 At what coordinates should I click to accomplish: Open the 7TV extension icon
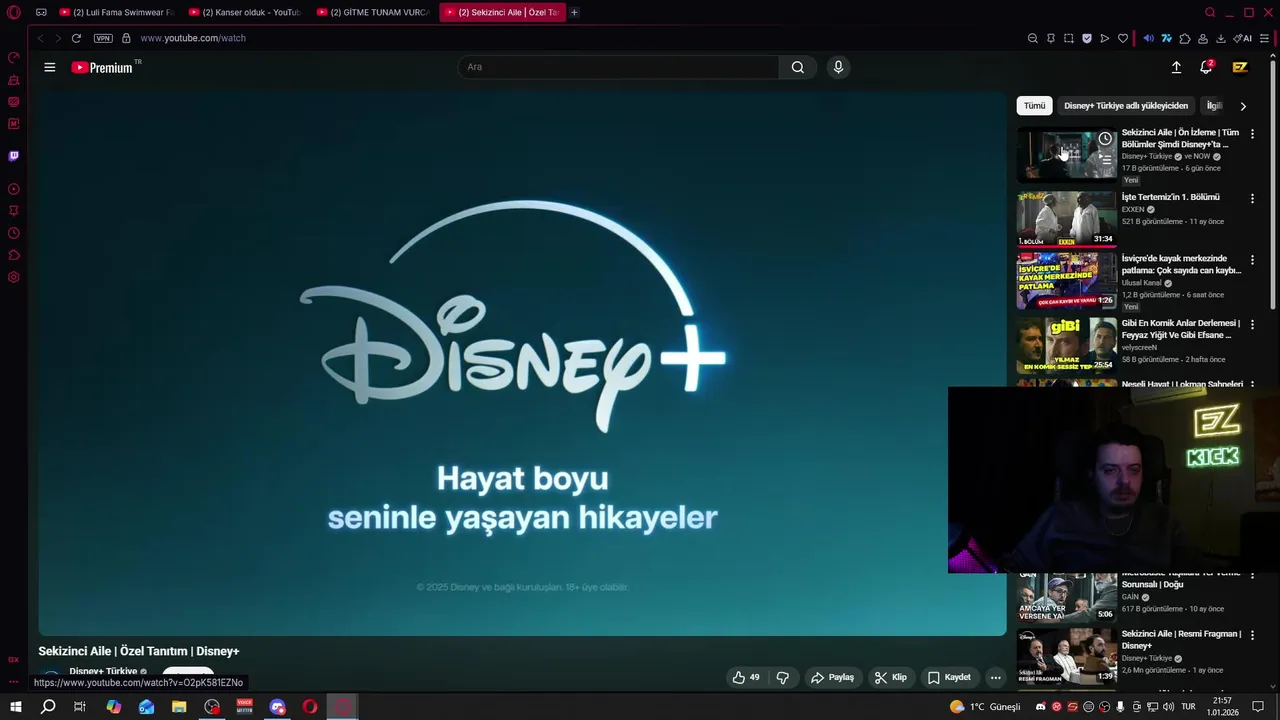[x=1166, y=38]
